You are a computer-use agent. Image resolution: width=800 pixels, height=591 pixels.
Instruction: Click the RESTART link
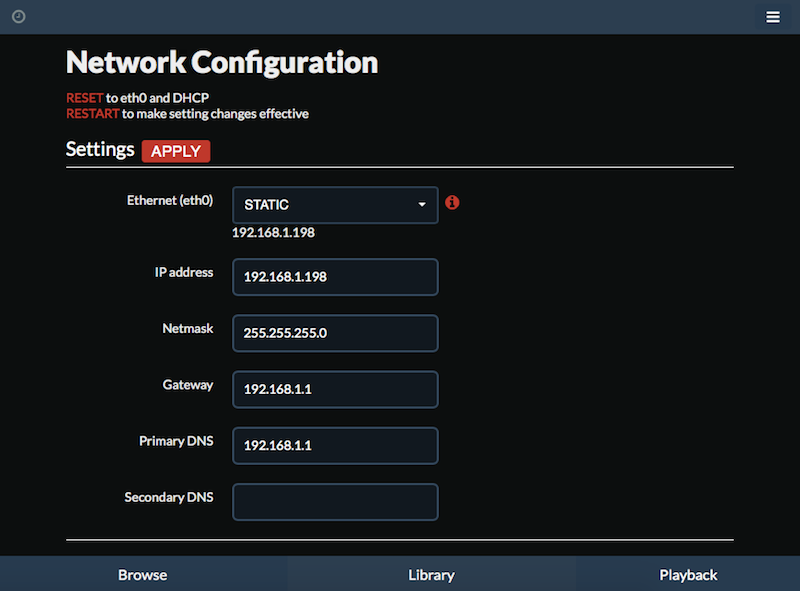pos(92,114)
